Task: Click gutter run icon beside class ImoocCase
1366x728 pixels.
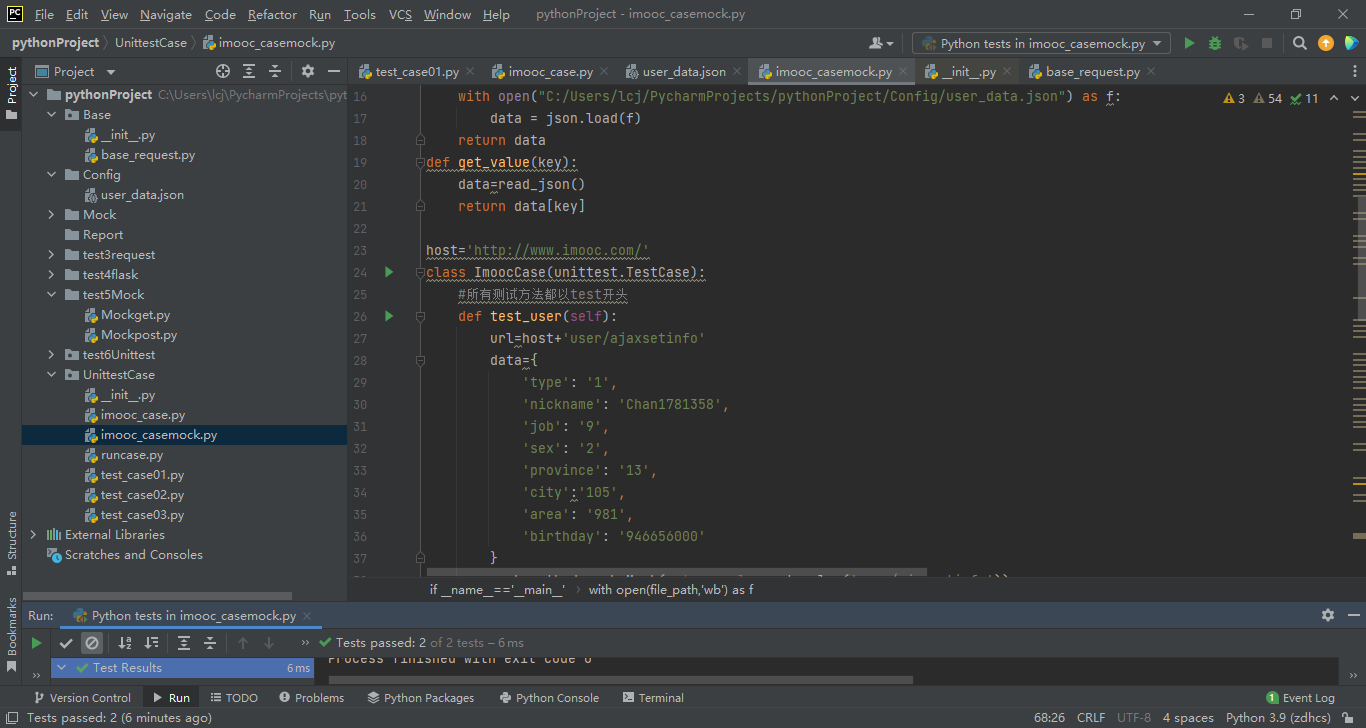Action: coord(389,272)
